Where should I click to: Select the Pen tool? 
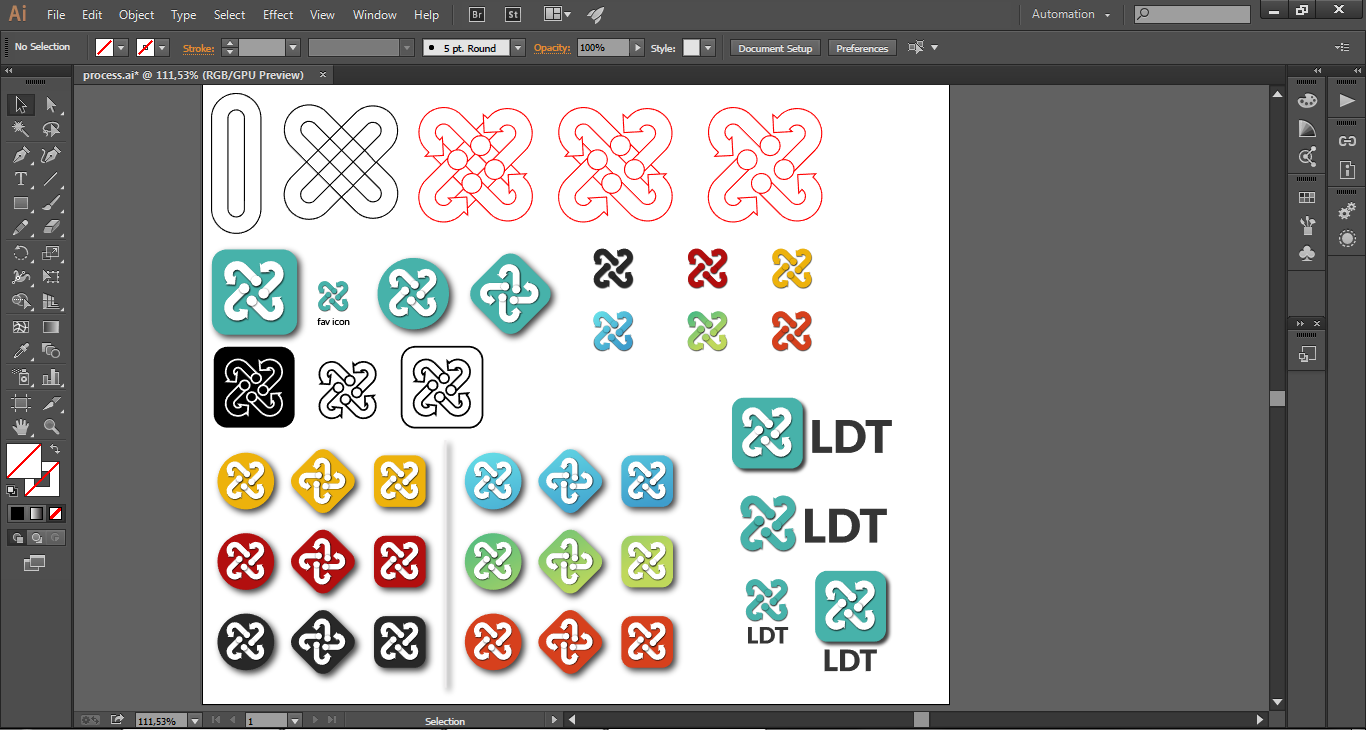[21, 155]
